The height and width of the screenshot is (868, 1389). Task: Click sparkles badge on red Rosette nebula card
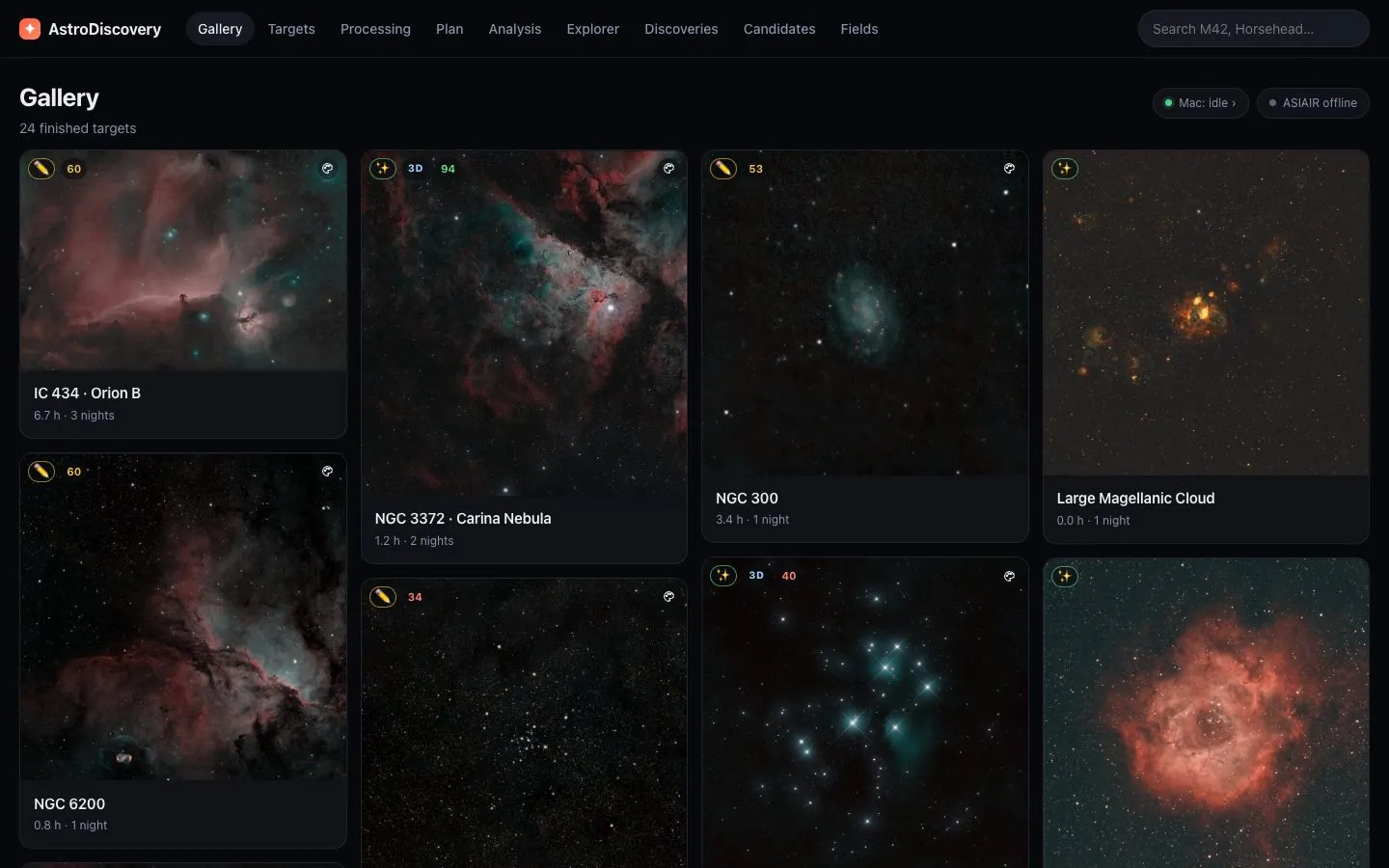(1065, 577)
